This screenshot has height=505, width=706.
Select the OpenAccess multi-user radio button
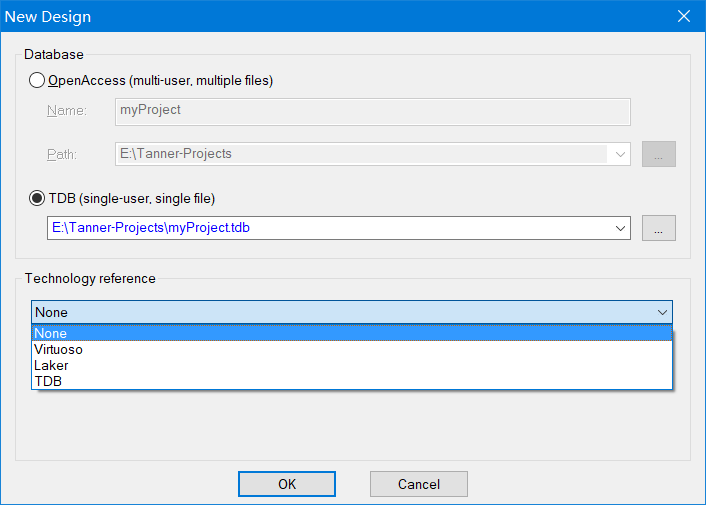(x=37, y=81)
